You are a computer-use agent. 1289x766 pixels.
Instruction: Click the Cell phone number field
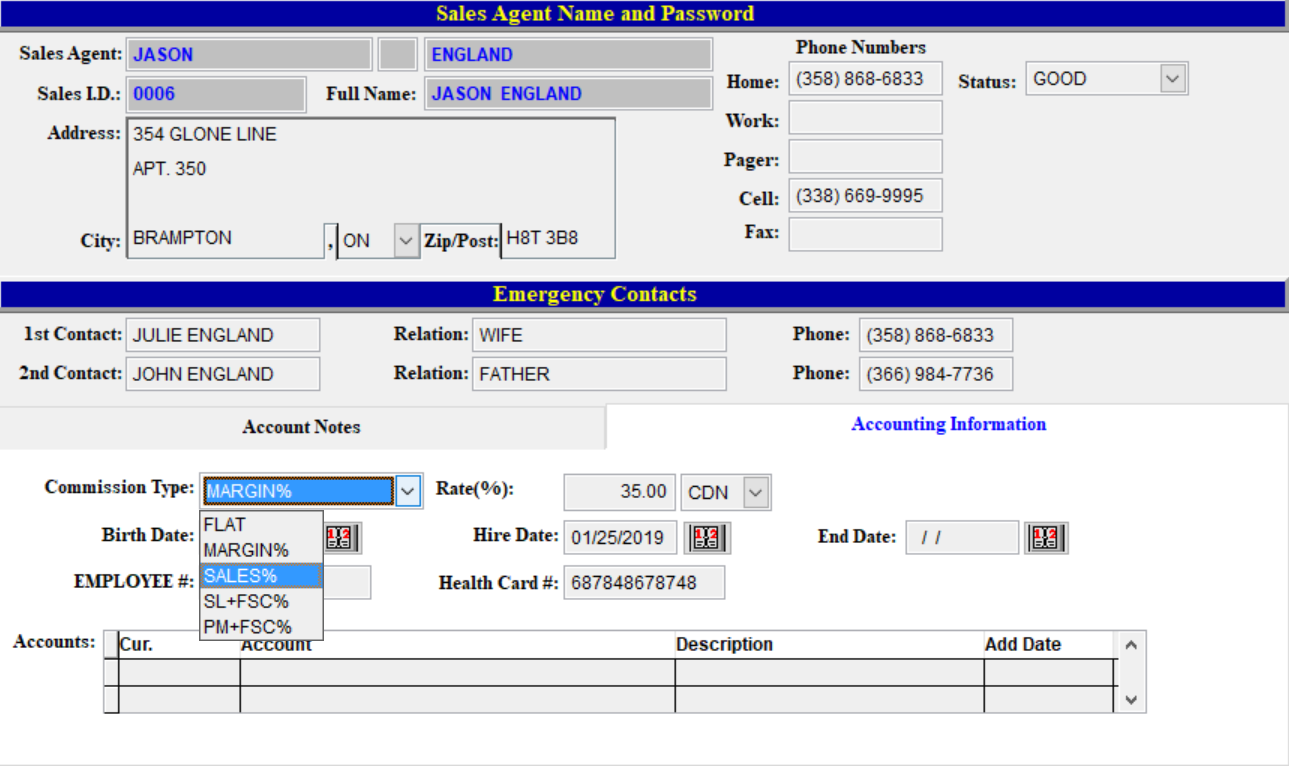click(865, 196)
